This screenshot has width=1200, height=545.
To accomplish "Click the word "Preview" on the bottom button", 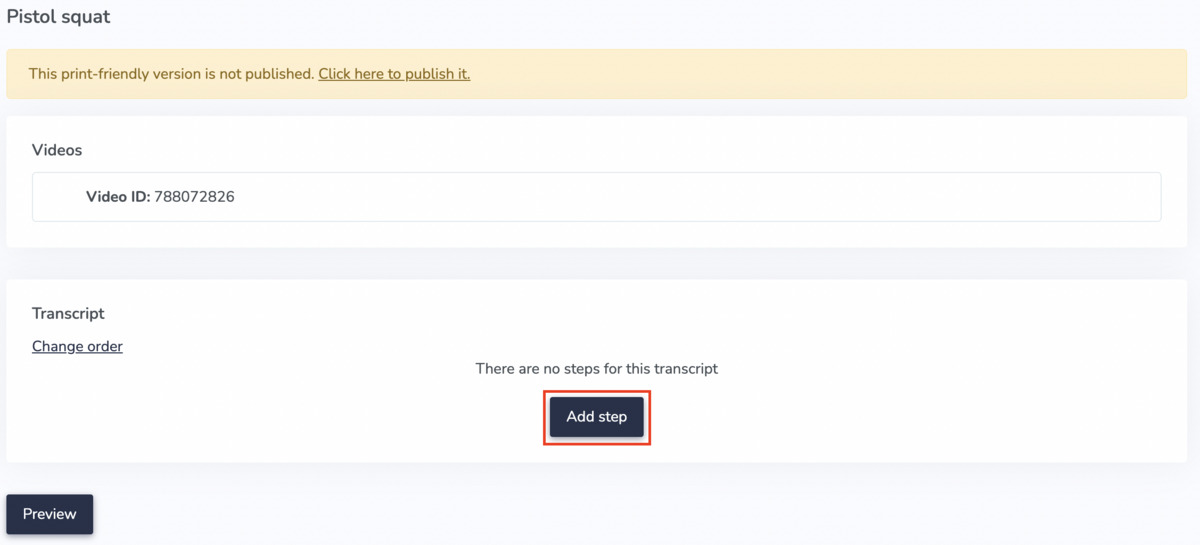I will point(50,514).
